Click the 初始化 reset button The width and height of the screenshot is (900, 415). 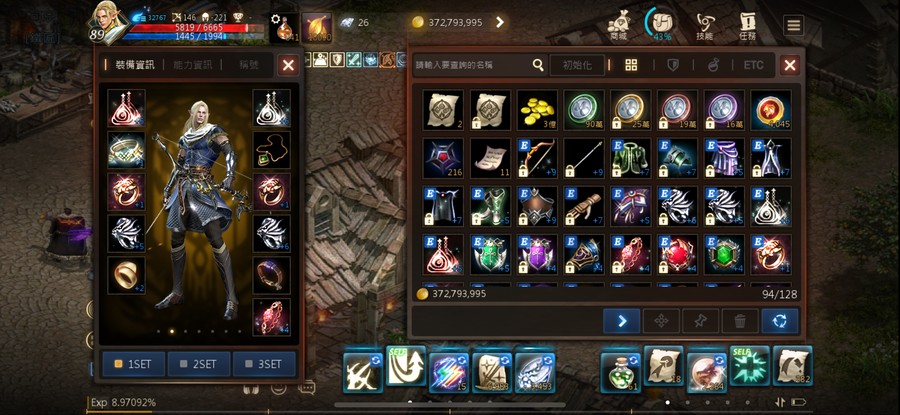[577, 65]
